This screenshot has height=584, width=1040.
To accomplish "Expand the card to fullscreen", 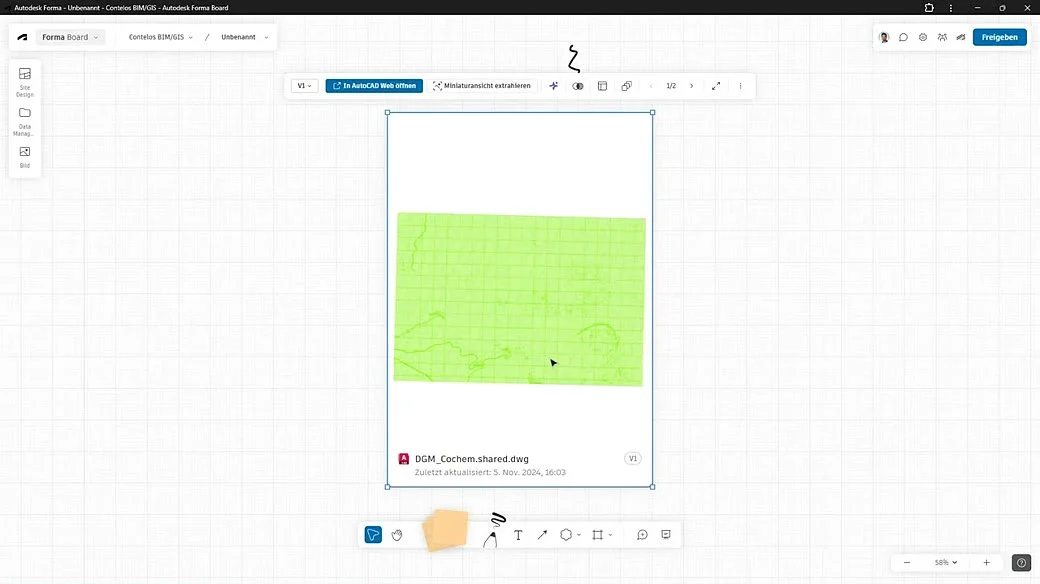I will [x=716, y=86].
